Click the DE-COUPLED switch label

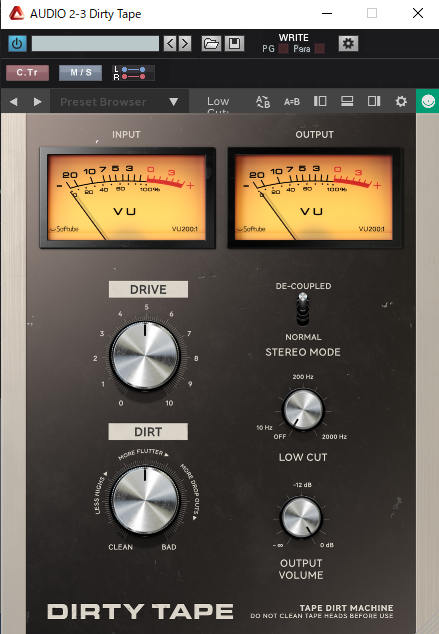coord(303,286)
